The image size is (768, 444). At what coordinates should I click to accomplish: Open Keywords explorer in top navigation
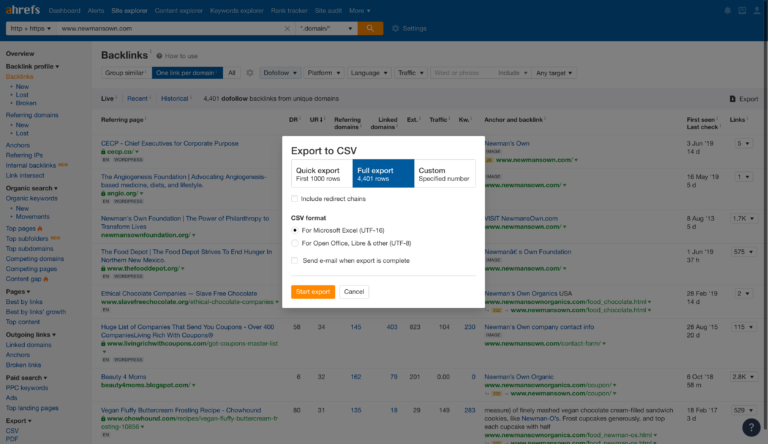pyautogui.click(x=237, y=10)
